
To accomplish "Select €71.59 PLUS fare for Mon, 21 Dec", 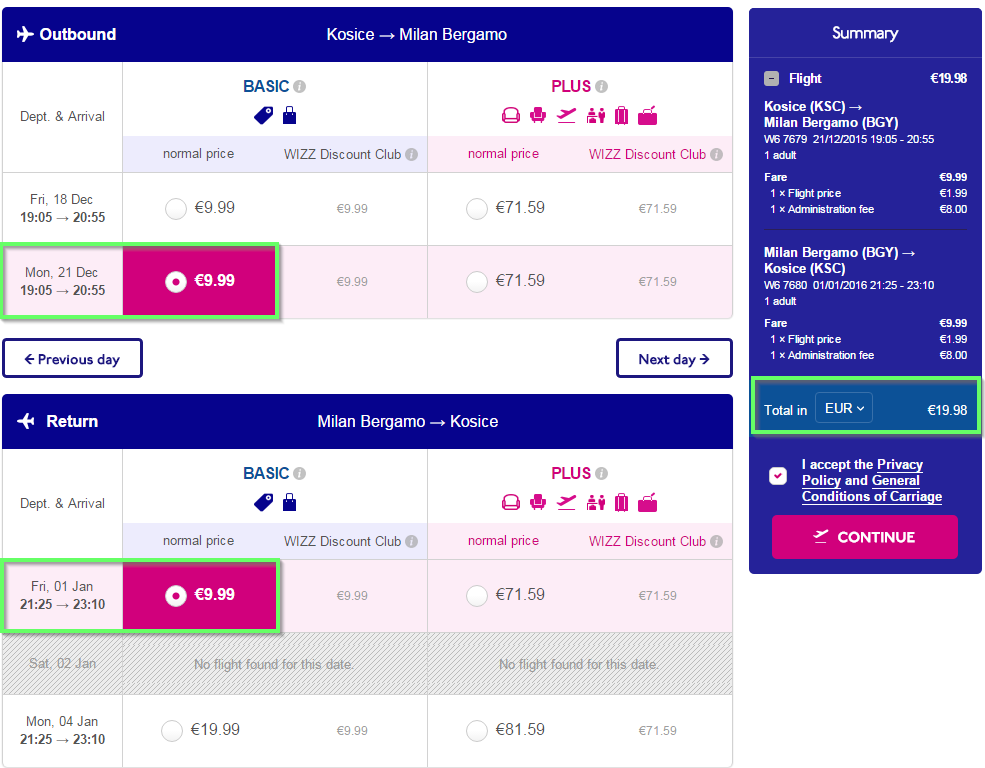I will [477, 281].
